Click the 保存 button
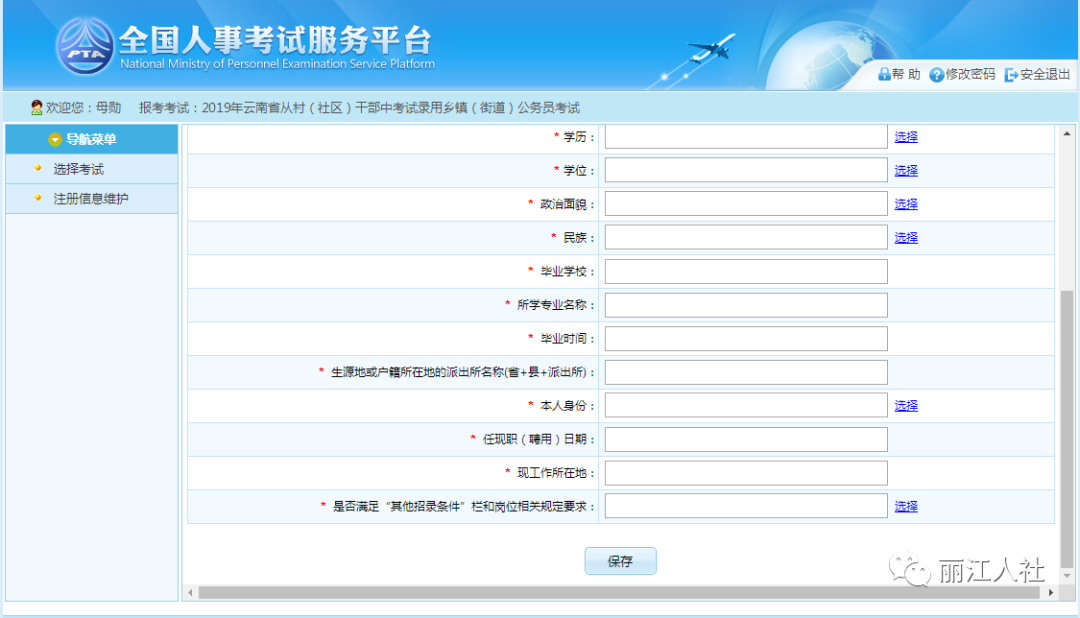 621,561
